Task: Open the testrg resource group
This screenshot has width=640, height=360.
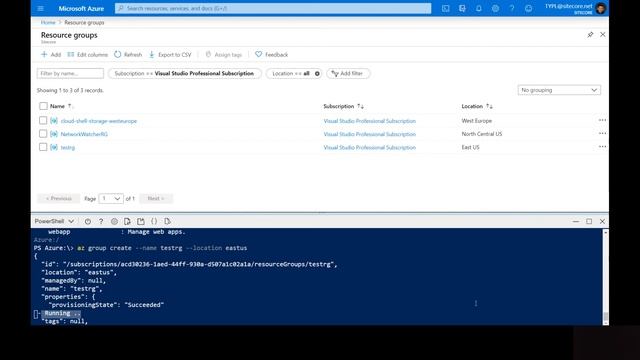Action: click(x=68, y=147)
